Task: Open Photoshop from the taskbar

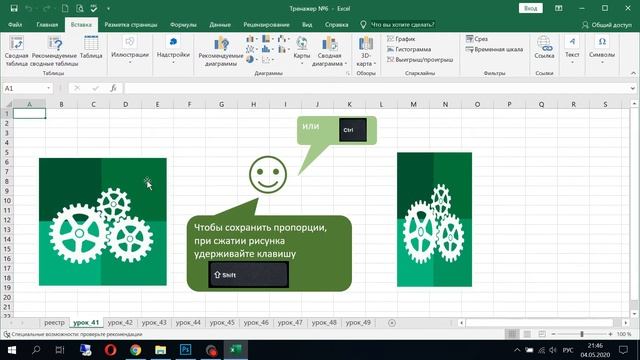Action: (186, 350)
